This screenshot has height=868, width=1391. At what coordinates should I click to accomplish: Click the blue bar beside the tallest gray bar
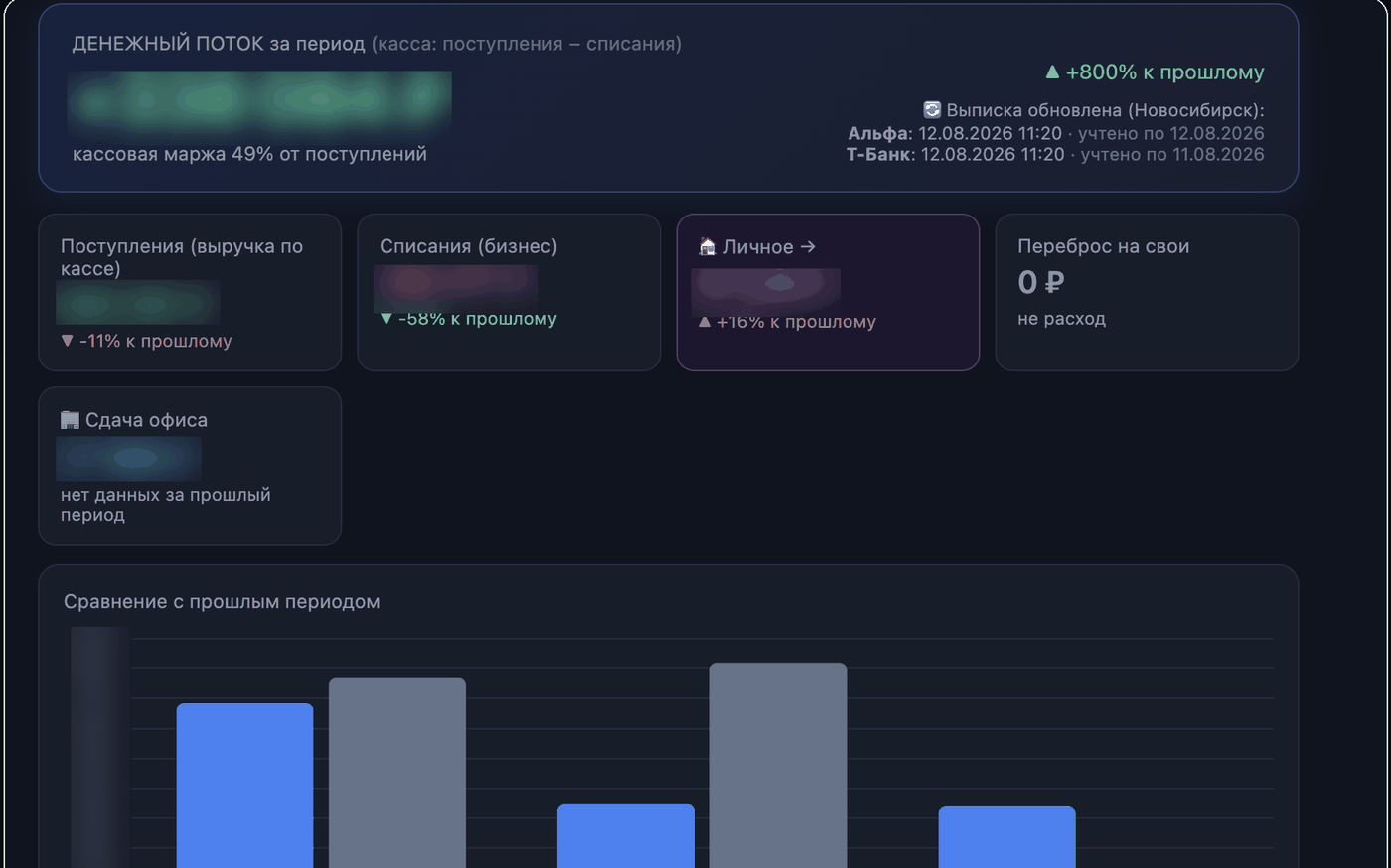pos(626,836)
